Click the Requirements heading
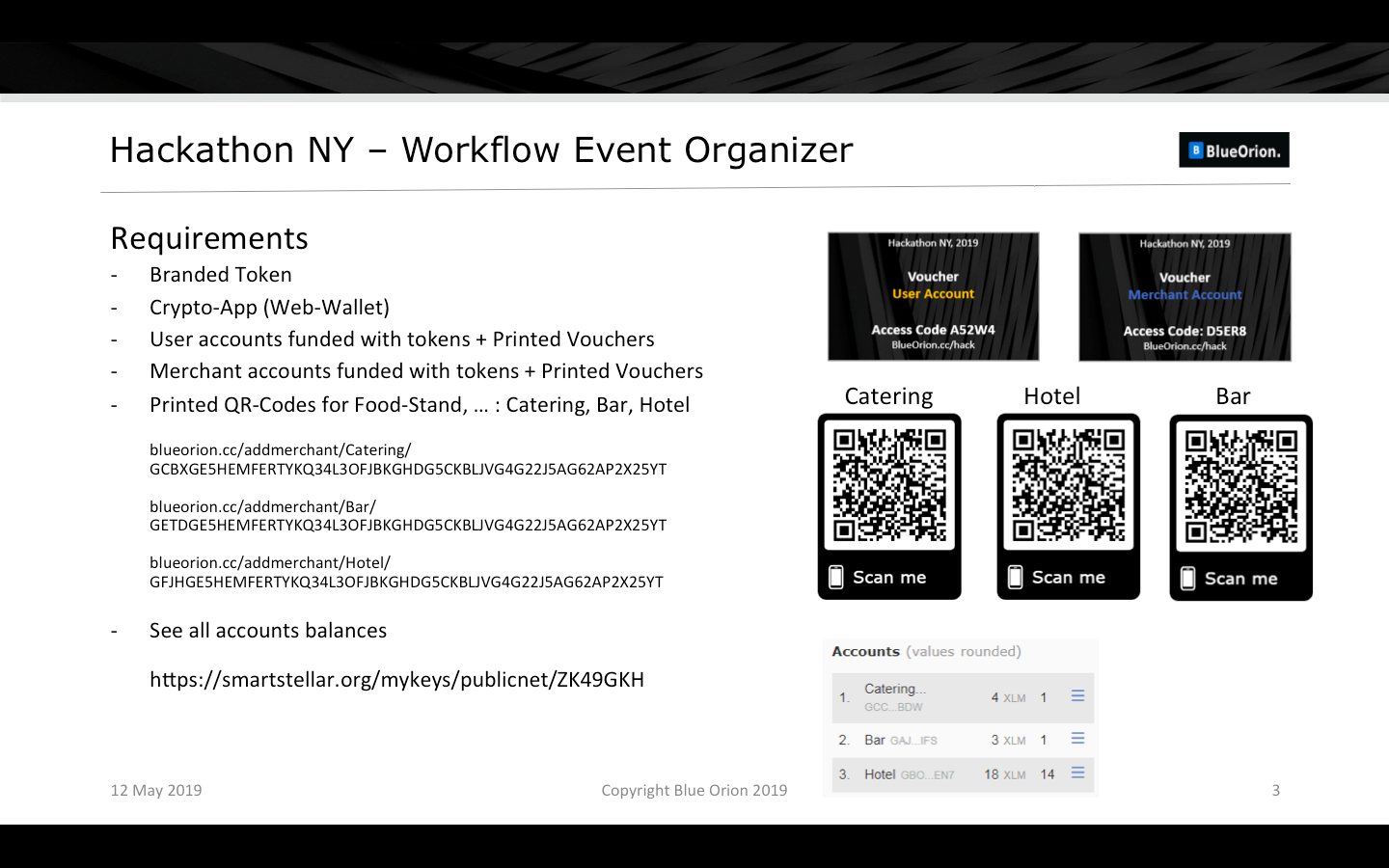The width and height of the screenshot is (1389, 868). (x=209, y=238)
